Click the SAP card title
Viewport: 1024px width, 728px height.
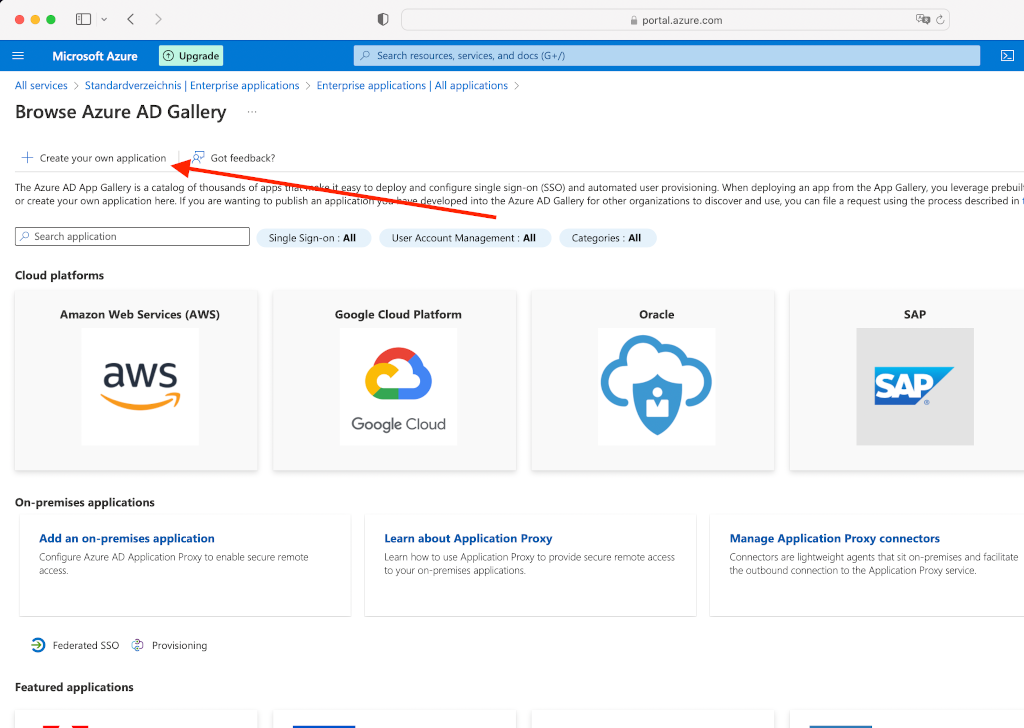pyautogui.click(x=915, y=314)
